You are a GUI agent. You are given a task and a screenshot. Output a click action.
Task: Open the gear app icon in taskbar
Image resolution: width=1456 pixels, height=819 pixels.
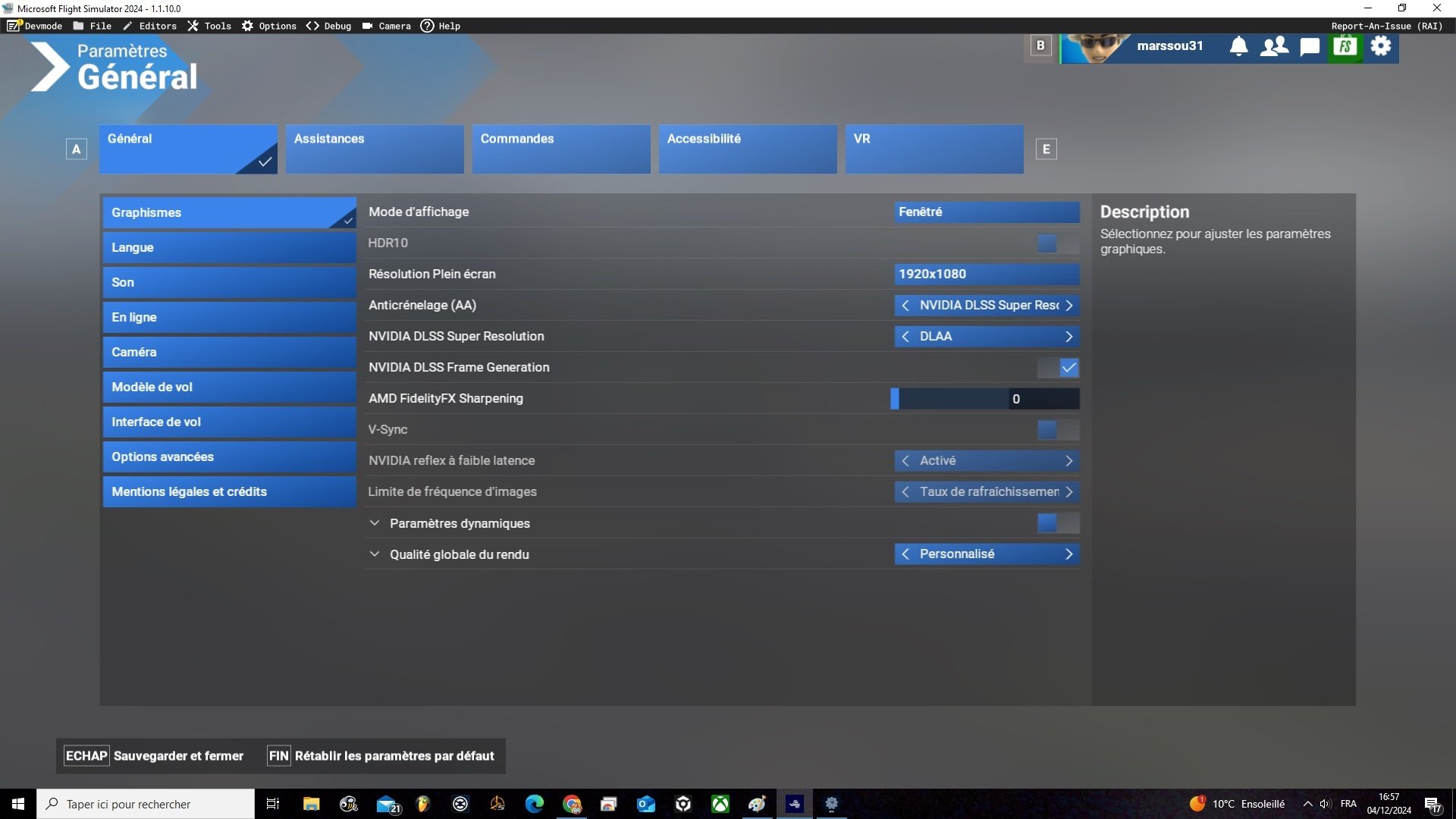point(831,804)
